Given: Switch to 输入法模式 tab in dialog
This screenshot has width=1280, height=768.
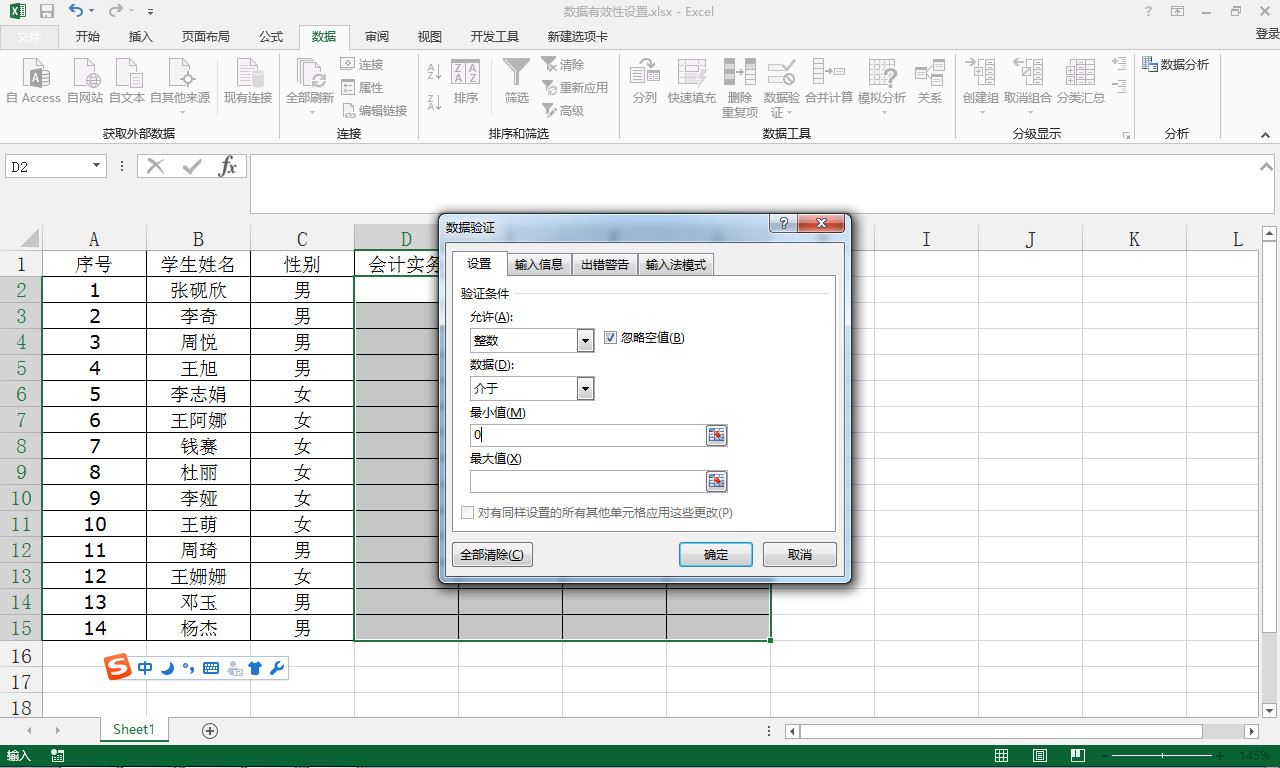Looking at the screenshot, I should coord(676,265).
